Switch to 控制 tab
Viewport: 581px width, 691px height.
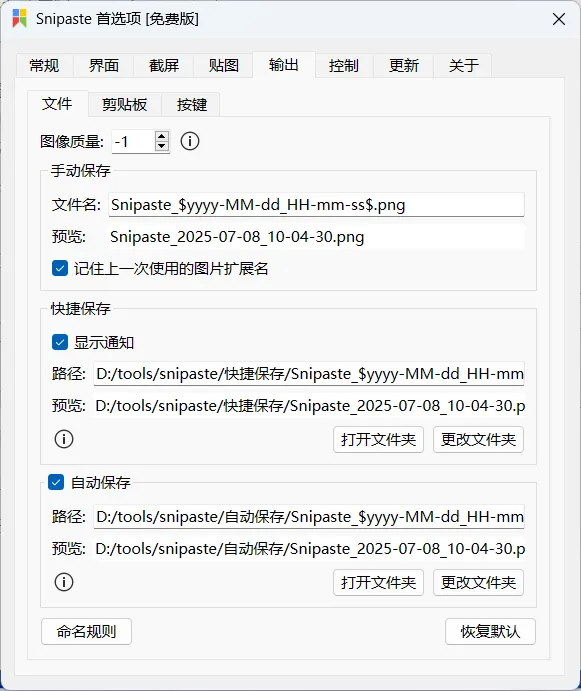pos(343,66)
